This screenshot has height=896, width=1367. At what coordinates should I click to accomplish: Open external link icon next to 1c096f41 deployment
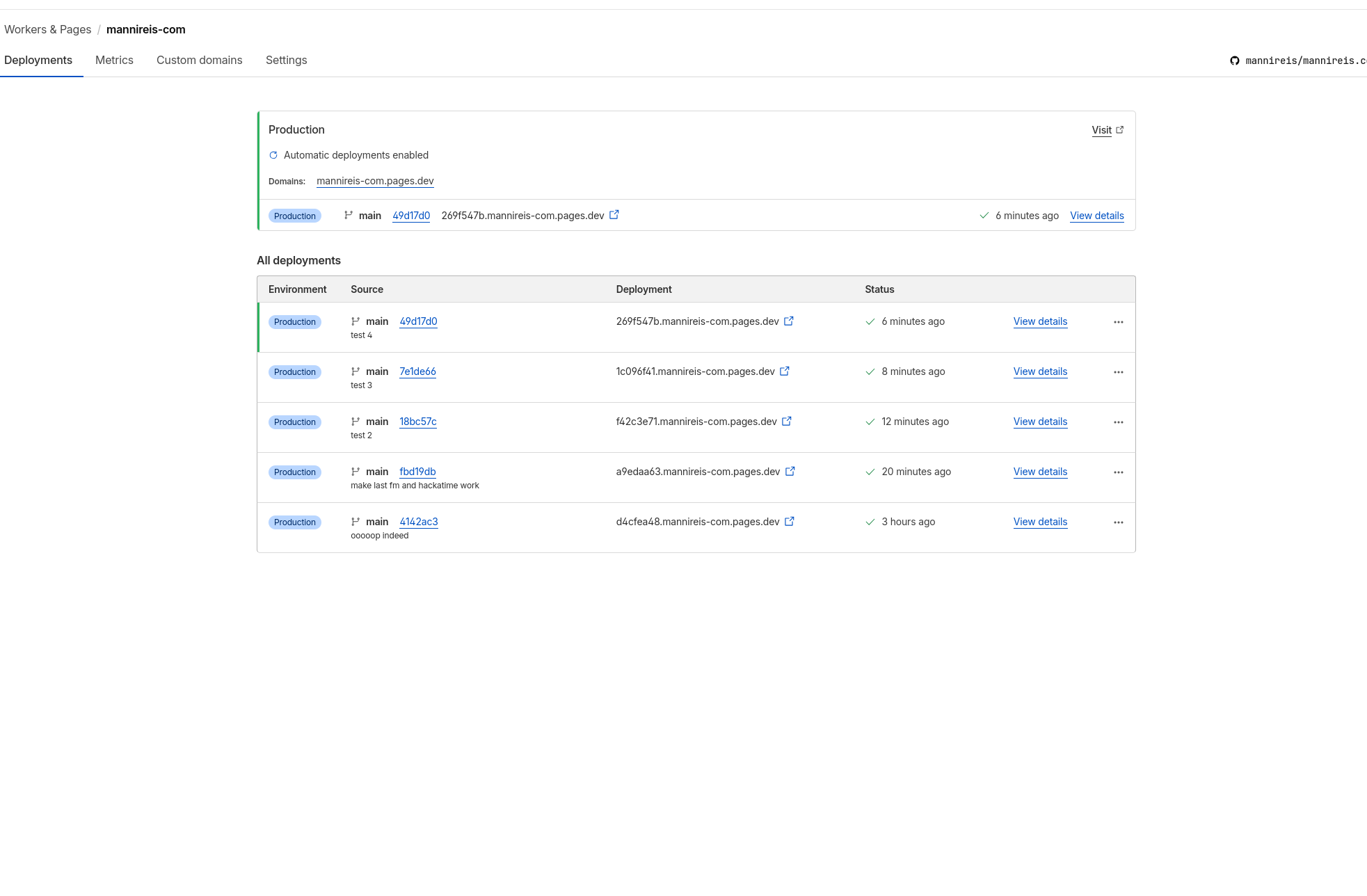pyautogui.click(x=784, y=371)
